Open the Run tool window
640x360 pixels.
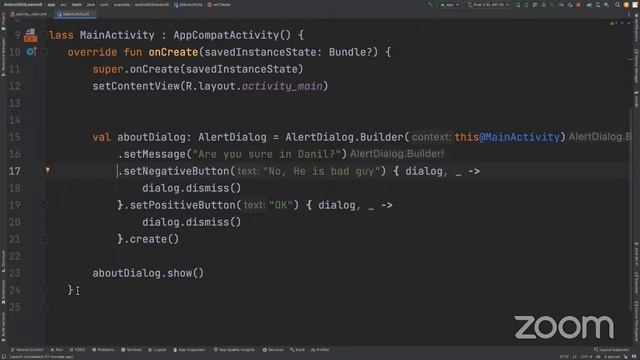tap(57, 350)
